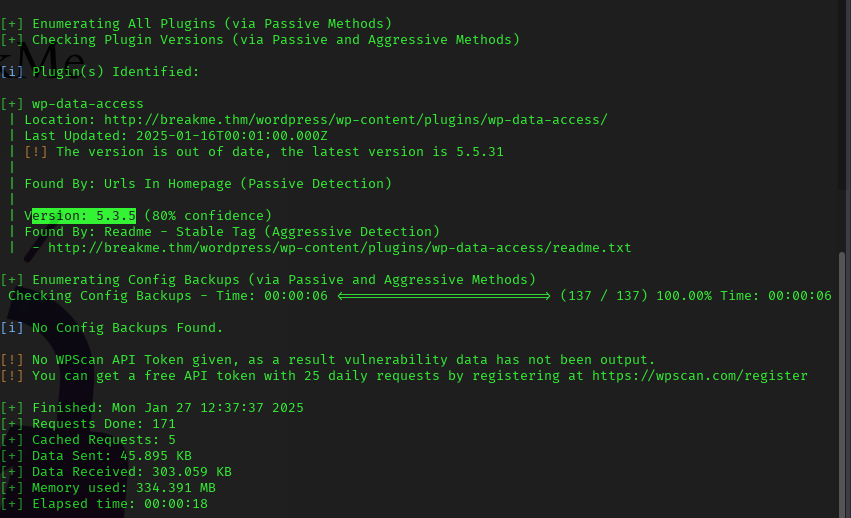Click the Found By Urls In Homepage line
This screenshot has height=518, width=851.
coord(208,184)
